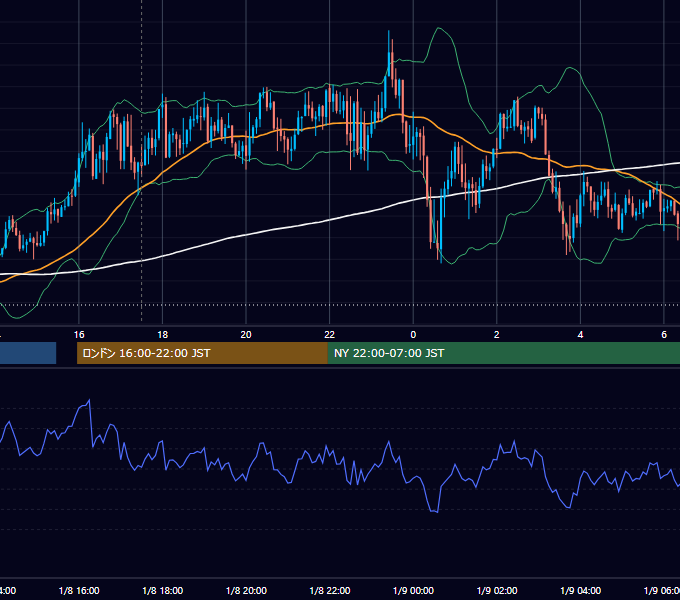Viewport: 680px width, 600px height.
Task: Click the 22 hour label on price chart axis
Action: click(x=330, y=335)
